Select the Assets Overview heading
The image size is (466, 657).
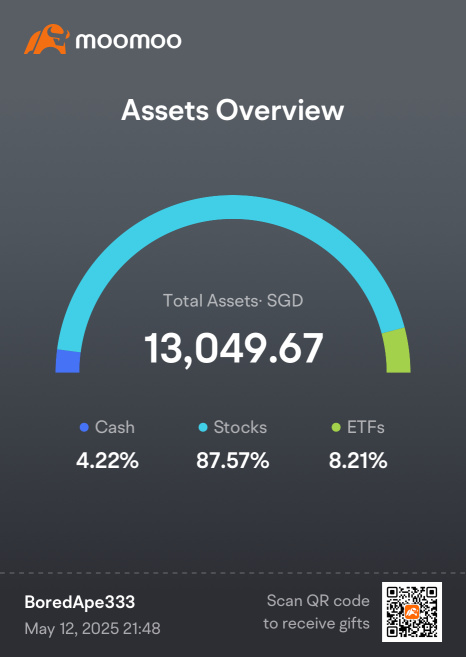tap(233, 111)
